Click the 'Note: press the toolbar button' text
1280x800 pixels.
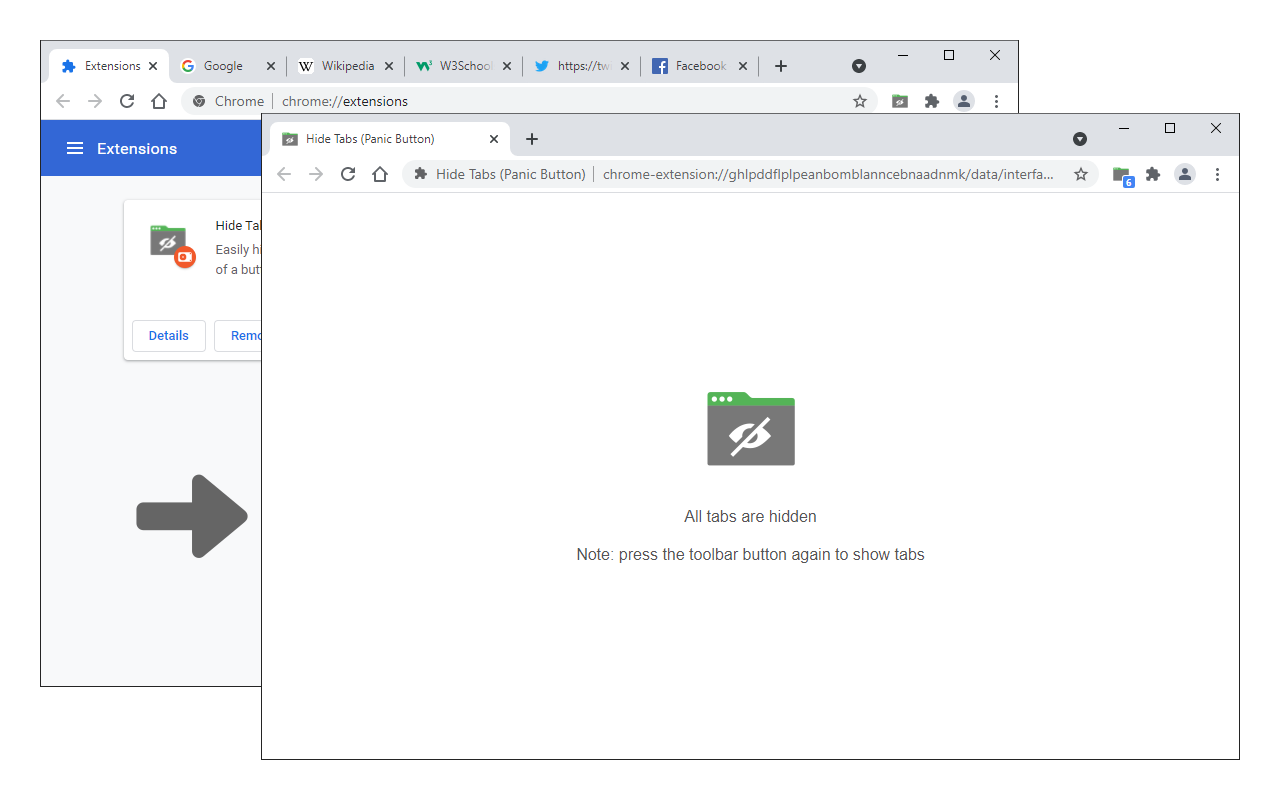pyautogui.click(x=750, y=554)
